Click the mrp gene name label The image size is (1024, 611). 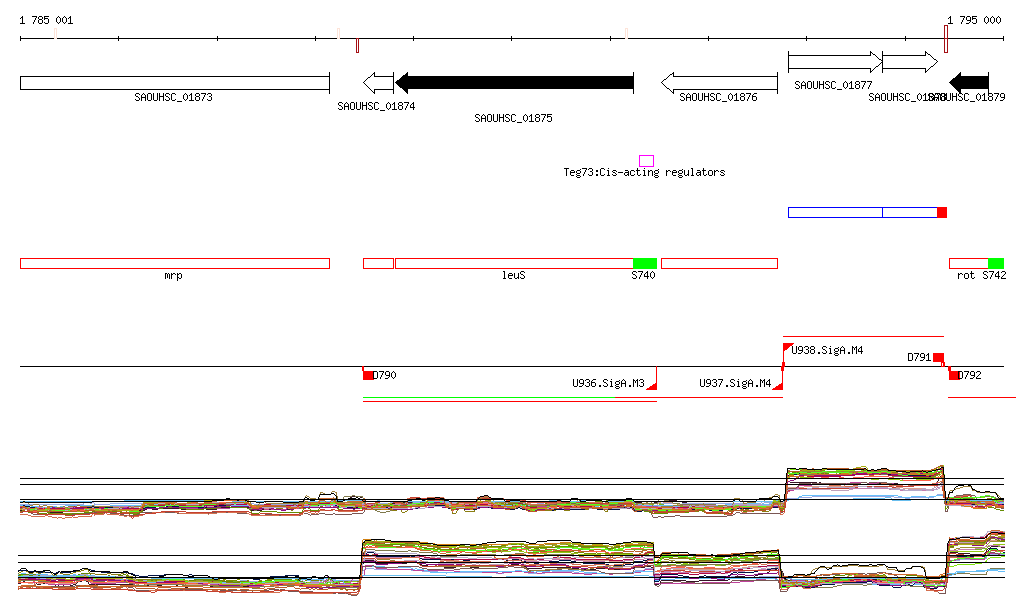pos(173,276)
